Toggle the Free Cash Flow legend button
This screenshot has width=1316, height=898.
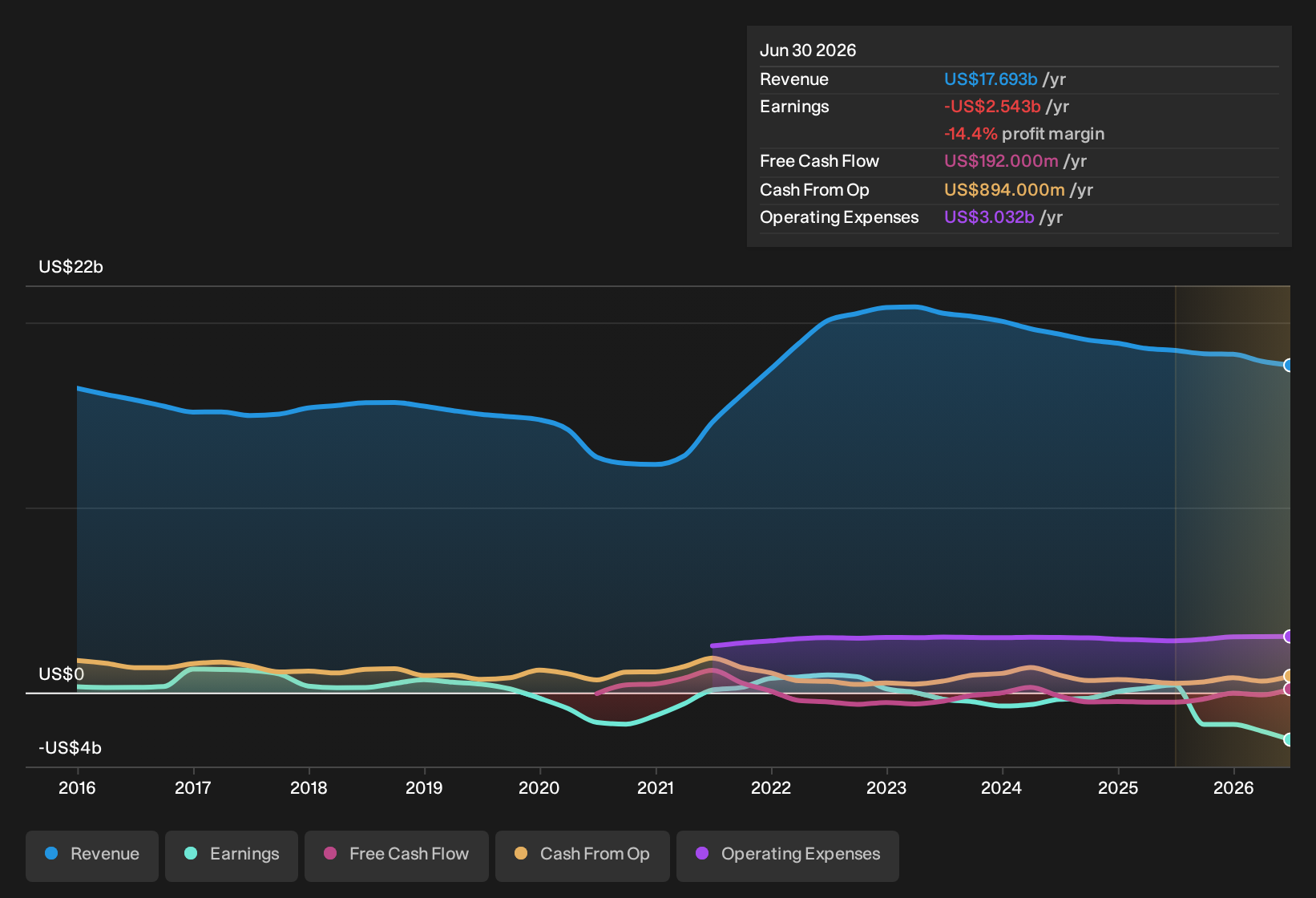397,855
